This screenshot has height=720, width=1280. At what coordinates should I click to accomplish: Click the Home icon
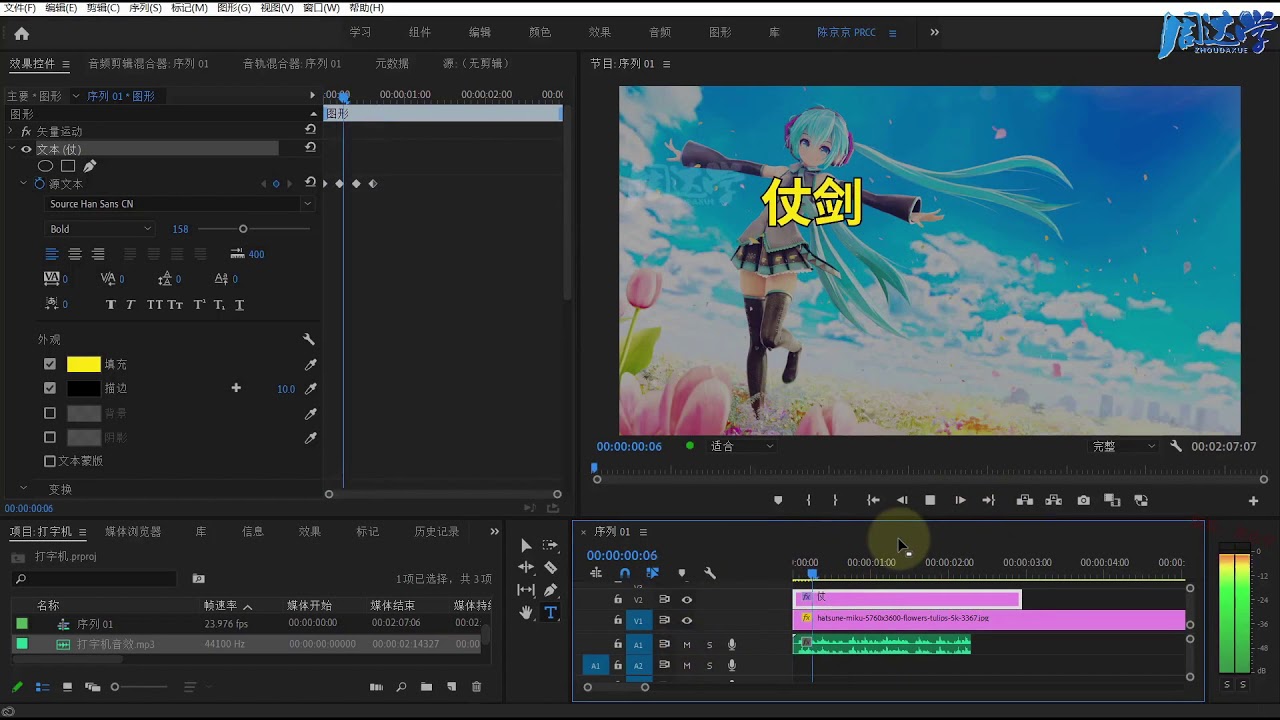coord(22,33)
